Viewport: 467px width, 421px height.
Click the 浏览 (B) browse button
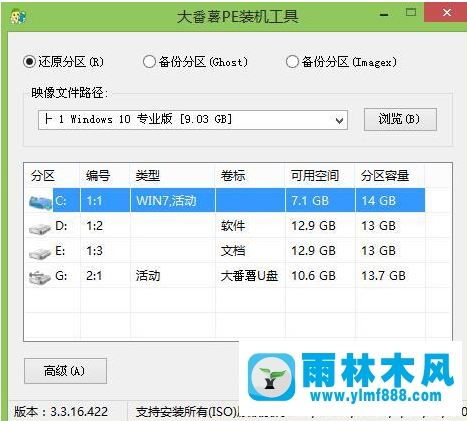[400, 119]
